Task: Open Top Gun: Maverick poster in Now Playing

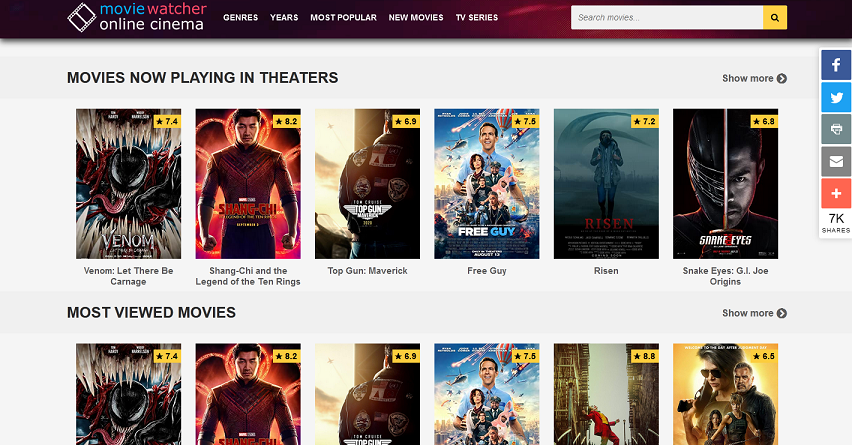Action: 367,184
